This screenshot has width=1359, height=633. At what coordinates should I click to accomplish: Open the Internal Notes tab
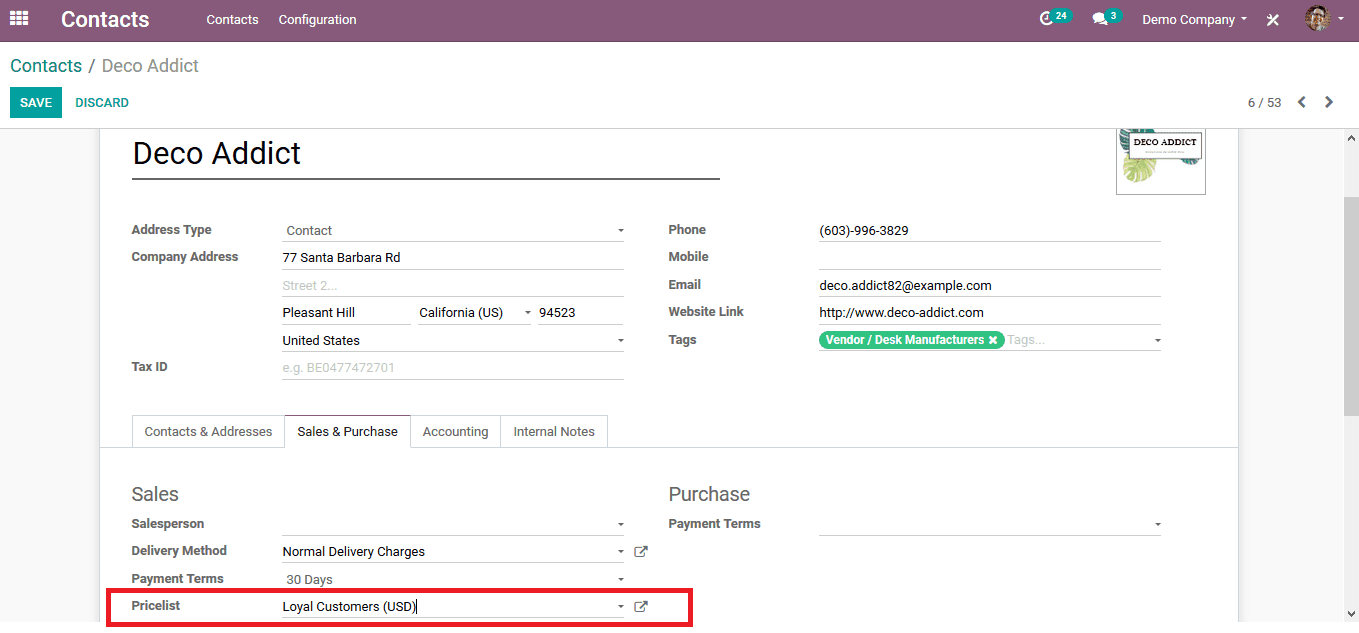tap(554, 431)
